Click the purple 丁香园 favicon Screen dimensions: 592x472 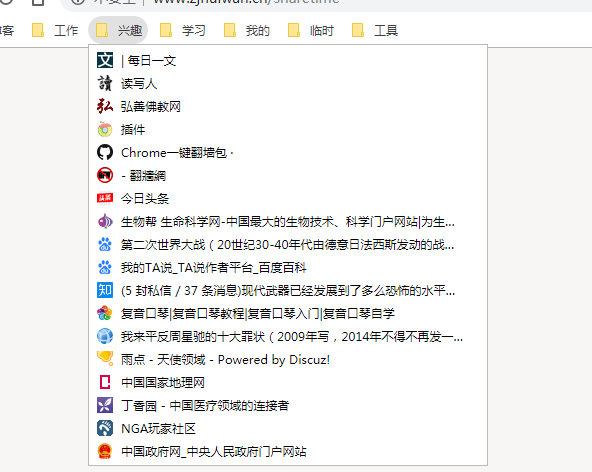click(105, 406)
